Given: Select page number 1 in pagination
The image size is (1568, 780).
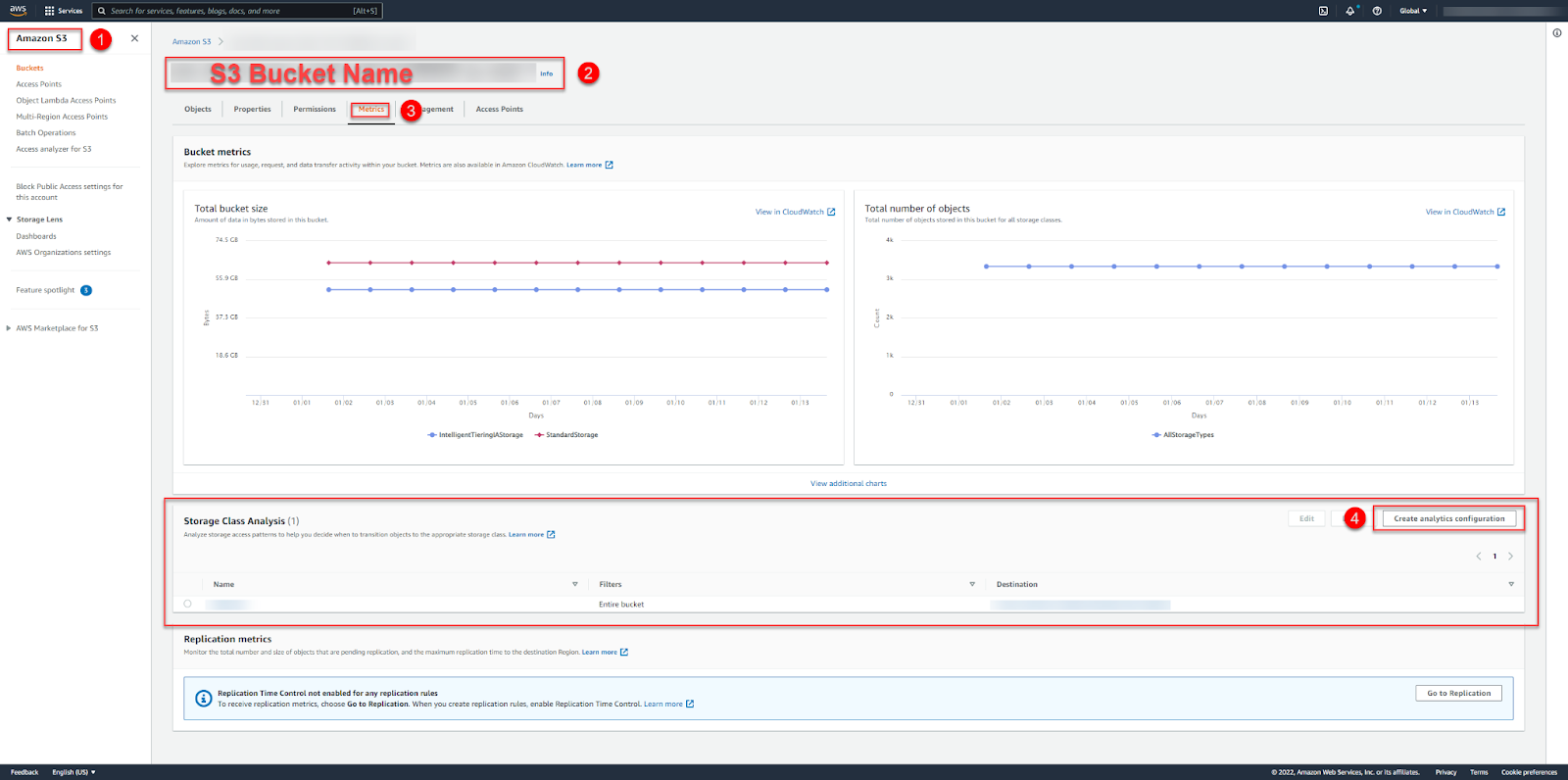Looking at the screenshot, I should [x=1494, y=557].
